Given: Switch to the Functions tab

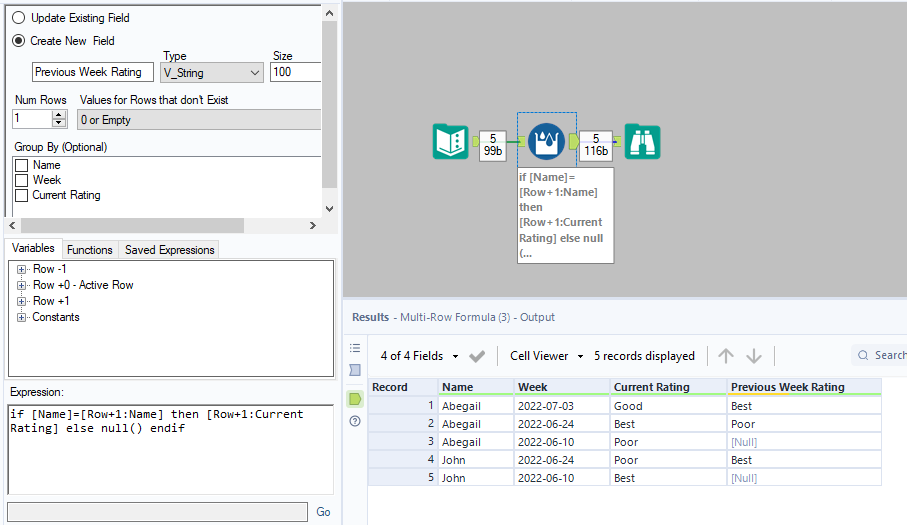Looking at the screenshot, I should coord(90,249).
